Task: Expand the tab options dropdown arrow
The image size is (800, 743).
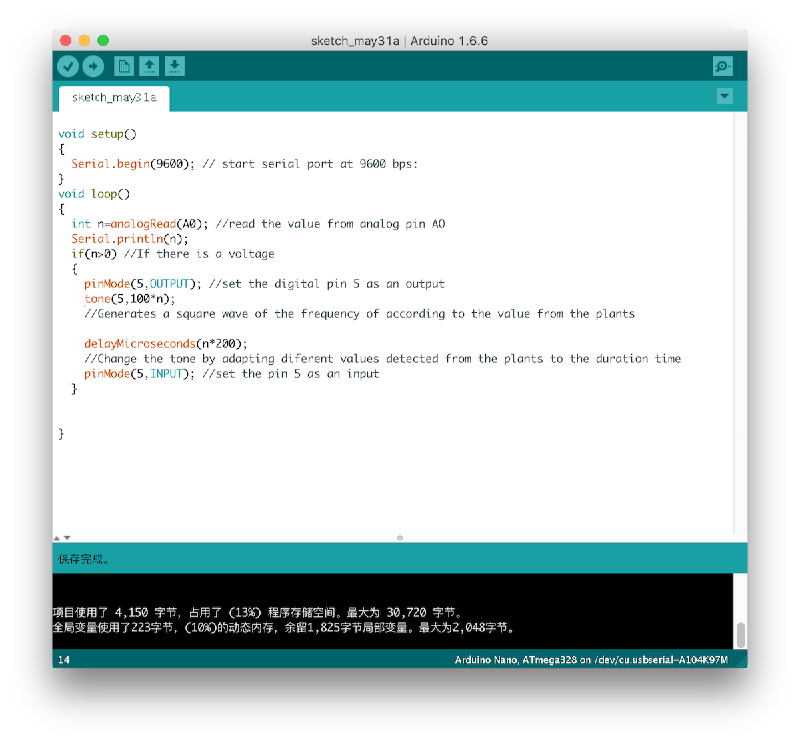Action: pyautogui.click(x=725, y=96)
